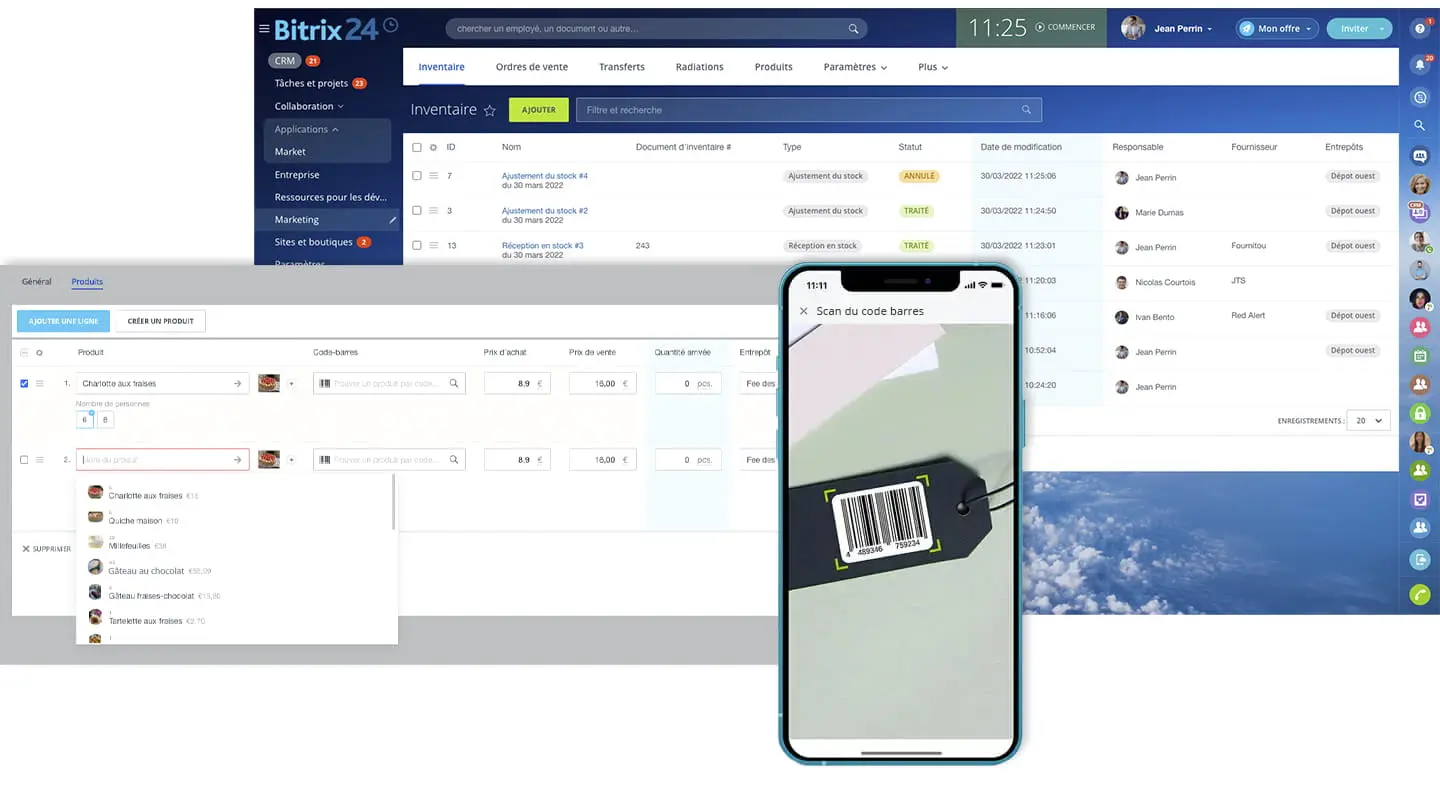The width and height of the screenshot is (1440, 788).
Task: Click the pencil icon next to Marketing
Action: coord(393,220)
